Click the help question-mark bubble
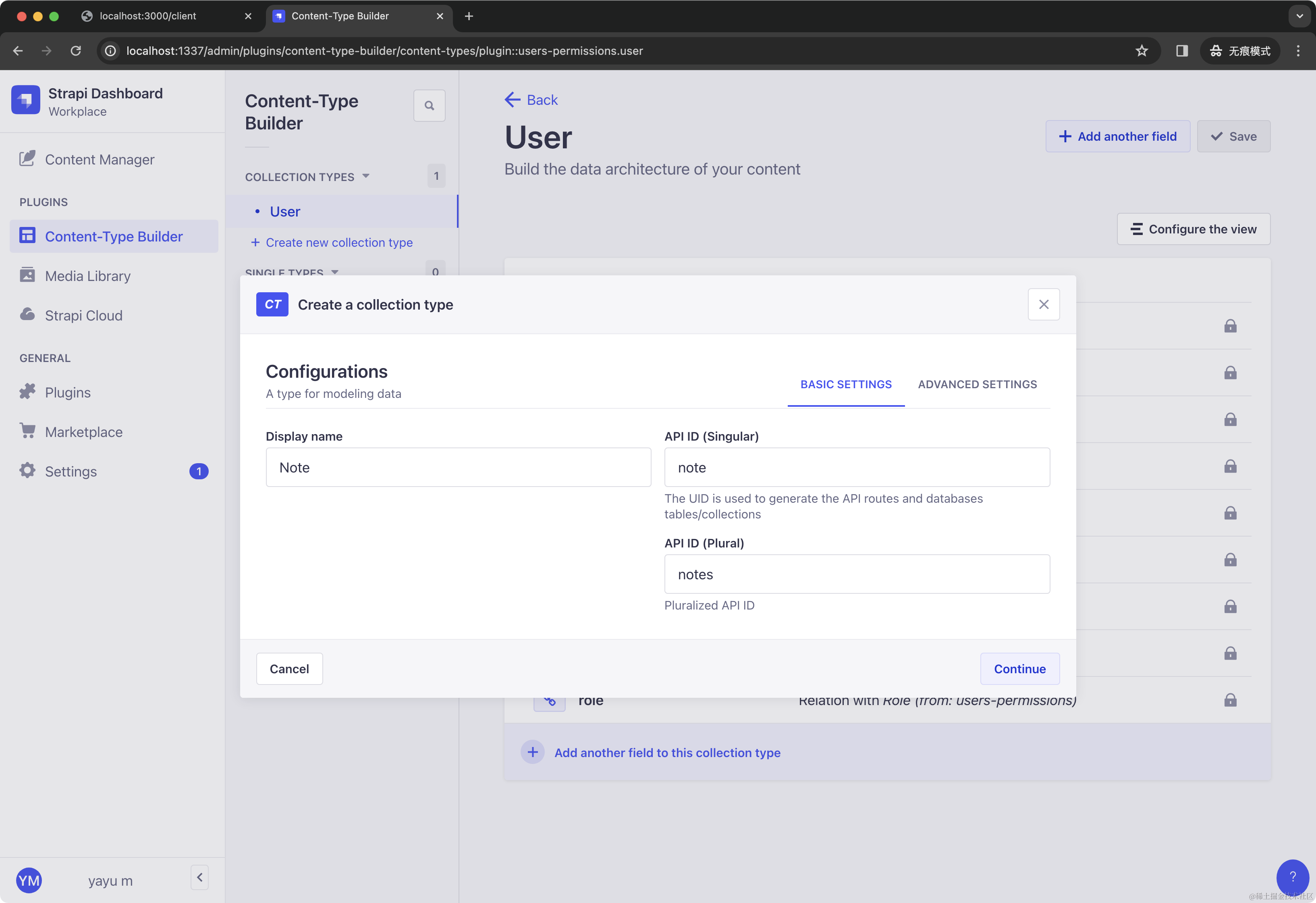Screen dimensions: 1316x903 pyautogui.click(x=1292, y=877)
